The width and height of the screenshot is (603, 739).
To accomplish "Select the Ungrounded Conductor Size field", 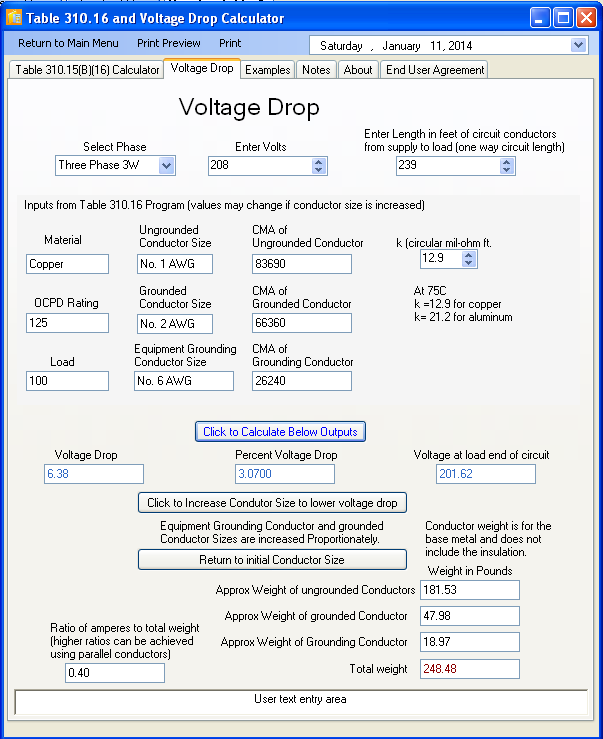I will coord(175,264).
